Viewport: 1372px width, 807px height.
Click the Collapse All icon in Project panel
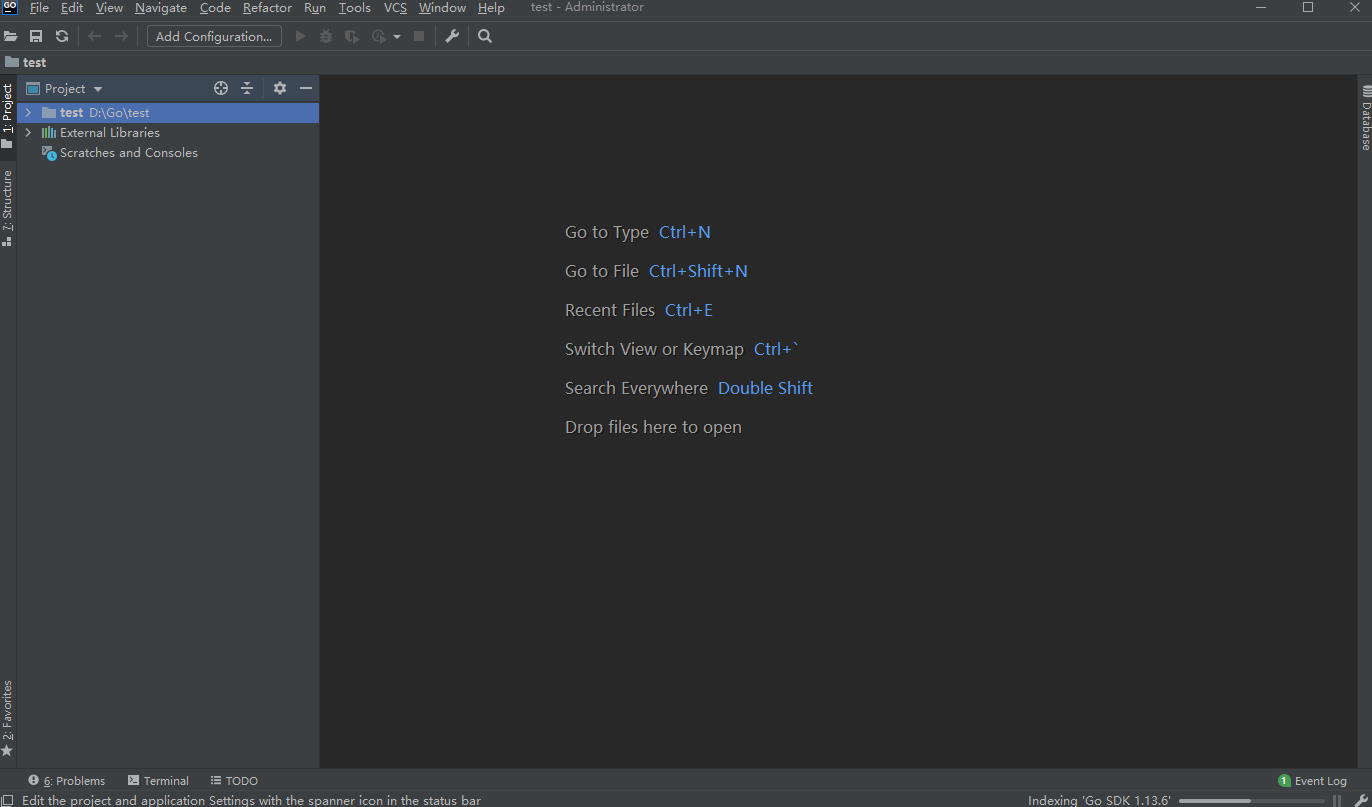(x=247, y=88)
